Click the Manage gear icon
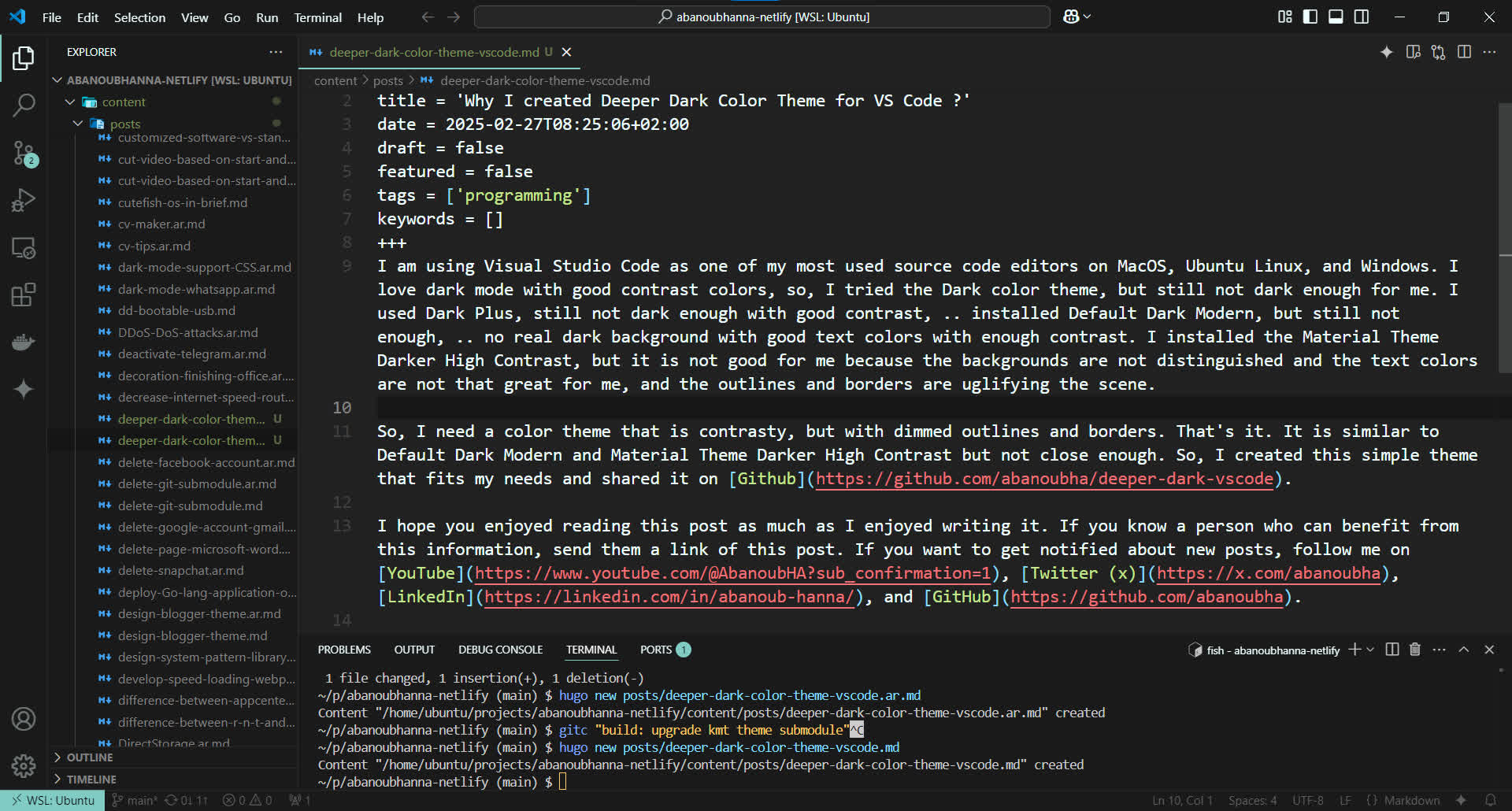 coord(24,765)
